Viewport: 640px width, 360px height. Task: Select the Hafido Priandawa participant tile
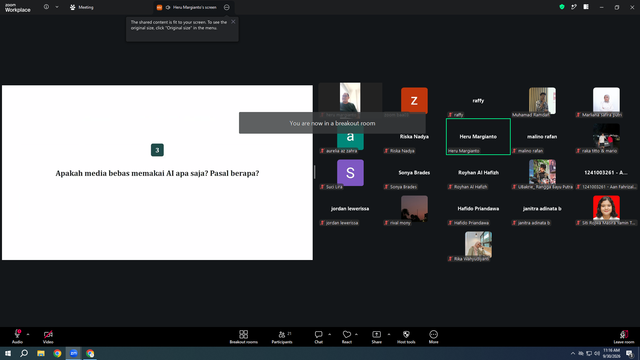[478, 209]
